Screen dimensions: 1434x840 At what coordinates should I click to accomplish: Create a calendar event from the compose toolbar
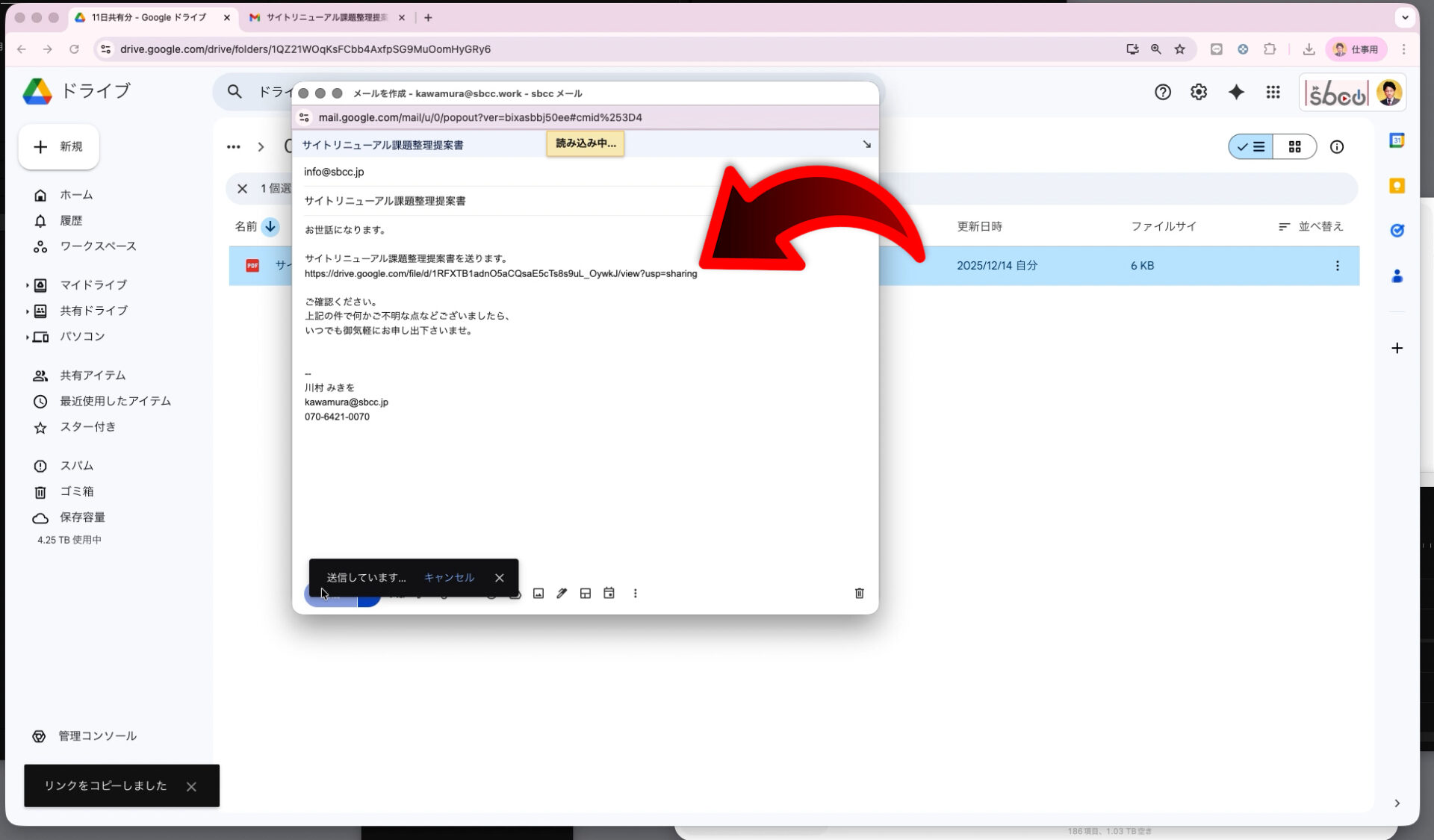tap(609, 593)
